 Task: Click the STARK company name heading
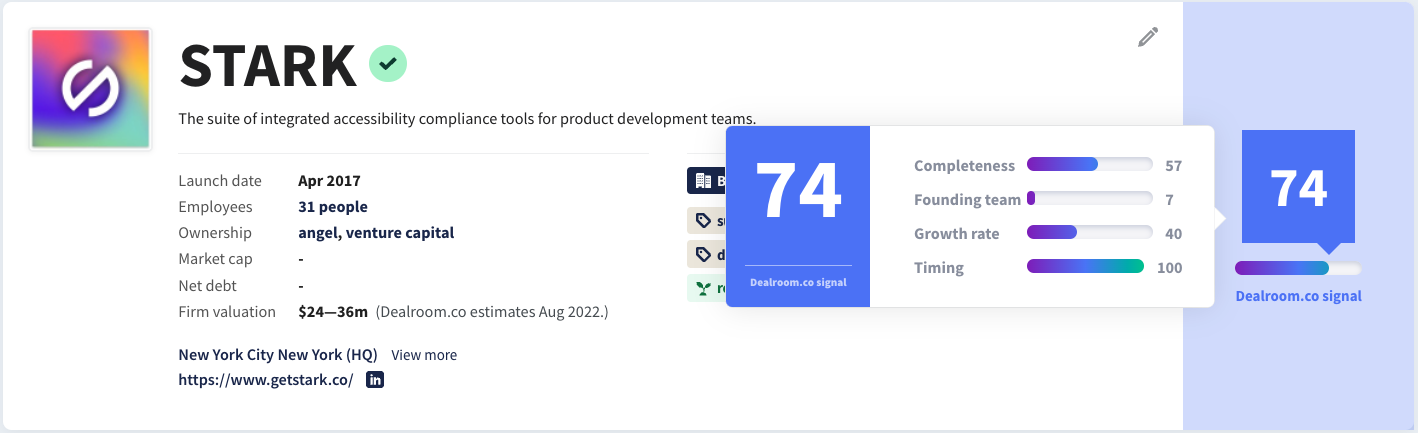[268, 66]
